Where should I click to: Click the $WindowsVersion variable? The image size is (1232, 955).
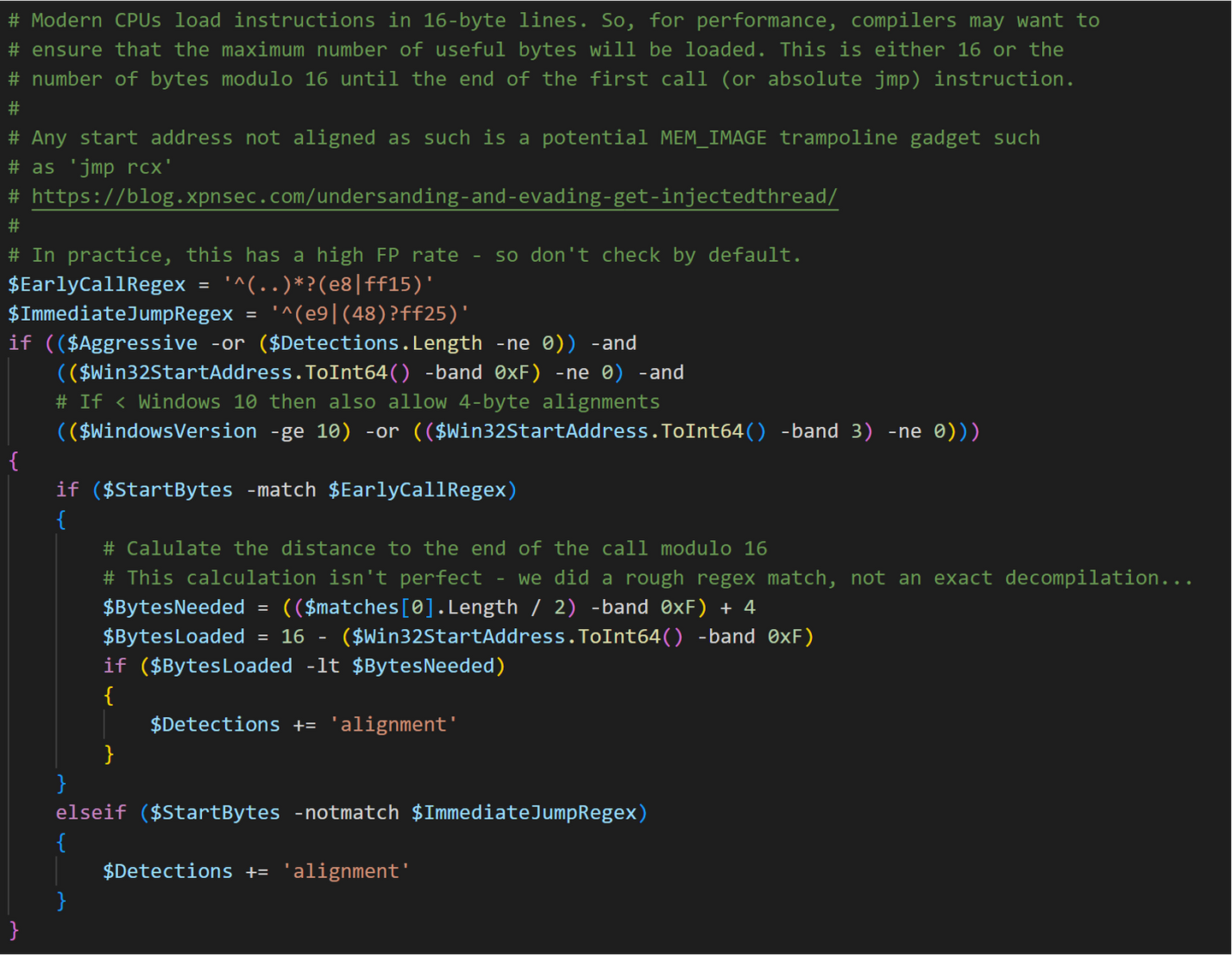click(168, 431)
